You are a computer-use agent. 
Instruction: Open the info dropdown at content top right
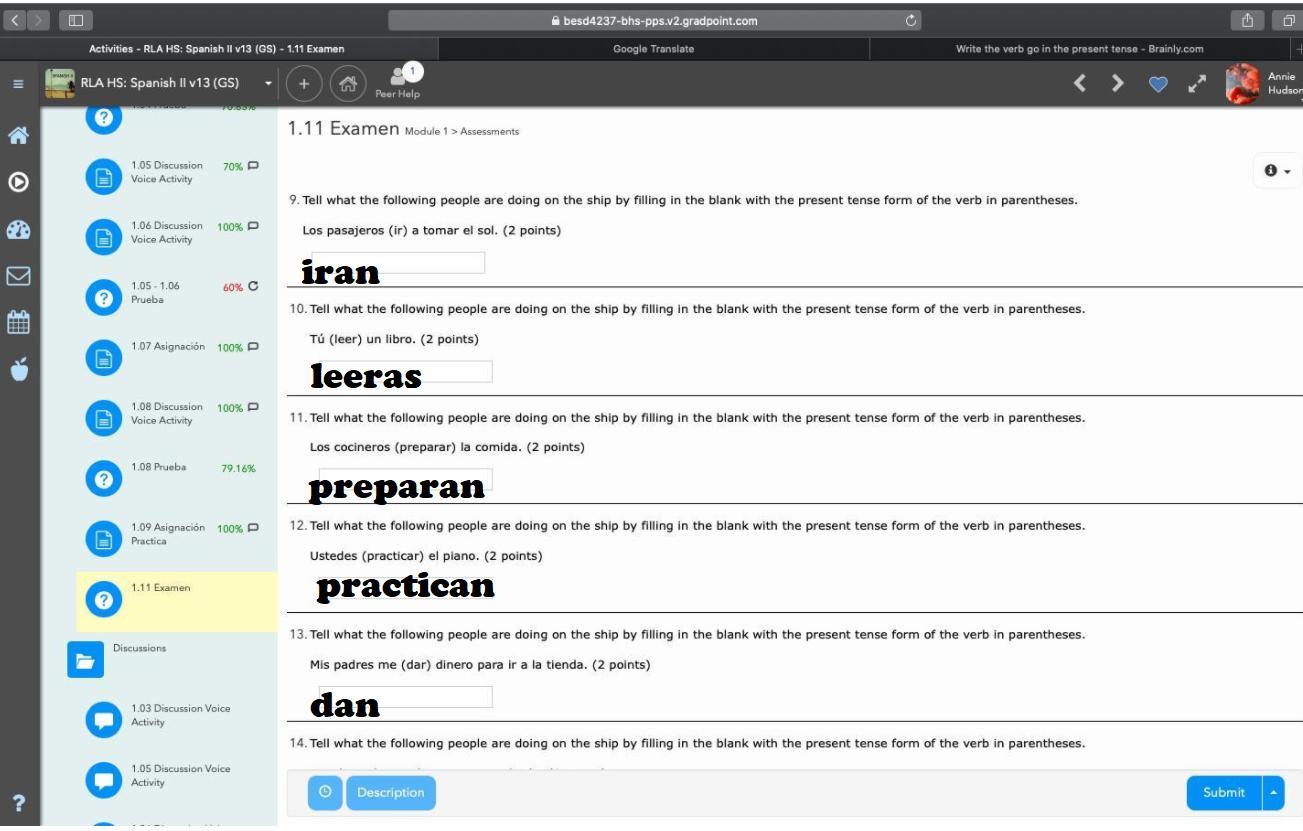coord(1276,171)
